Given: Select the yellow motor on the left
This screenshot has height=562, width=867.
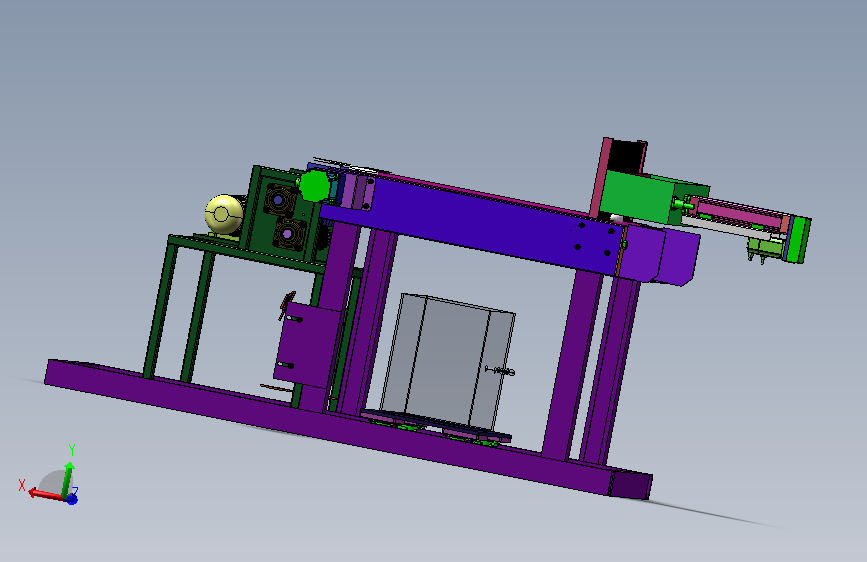Looking at the screenshot, I should [222, 215].
